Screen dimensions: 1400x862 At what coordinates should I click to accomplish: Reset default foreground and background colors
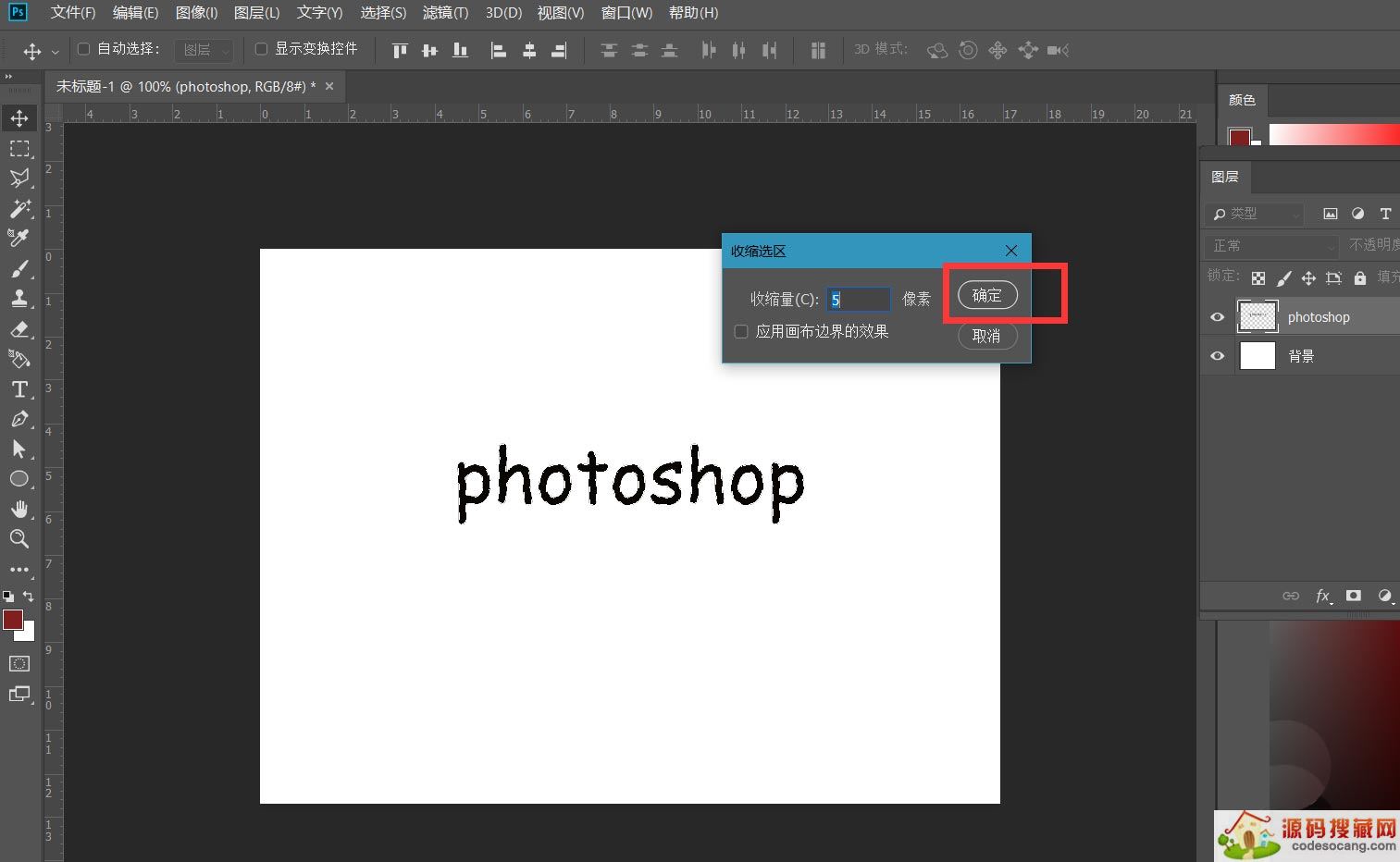[8, 597]
